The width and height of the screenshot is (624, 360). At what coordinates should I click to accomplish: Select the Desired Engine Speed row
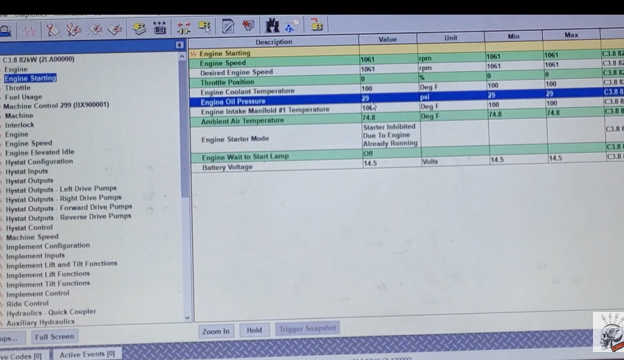coord(406,70)
